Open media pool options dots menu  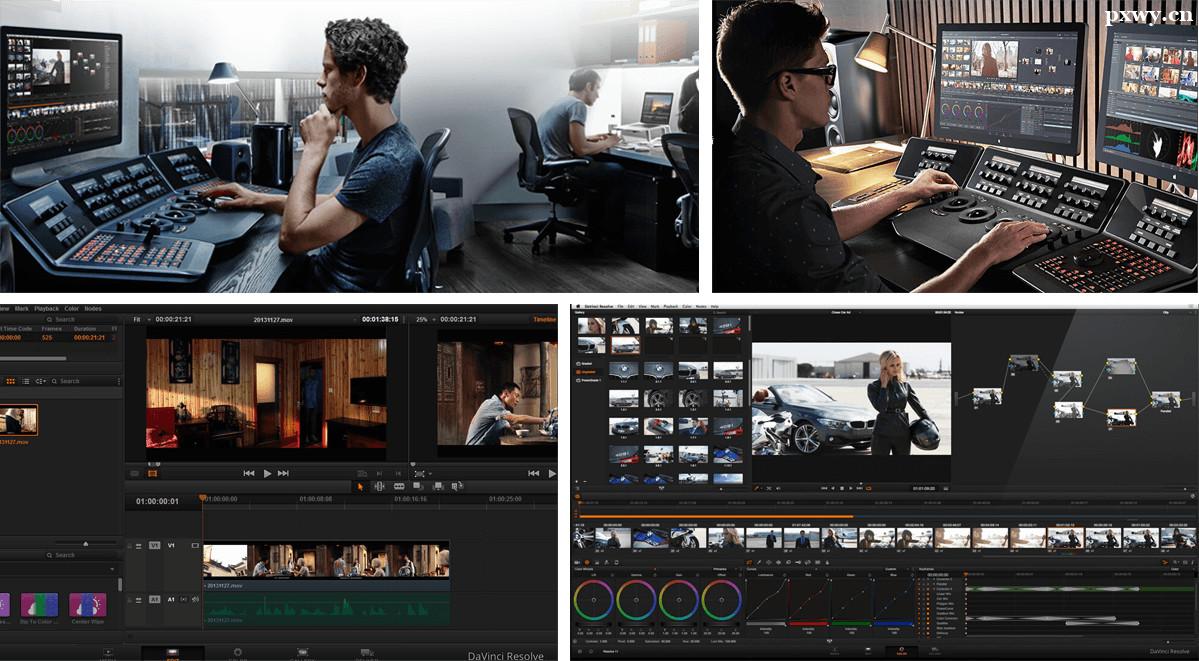point(119,381)
